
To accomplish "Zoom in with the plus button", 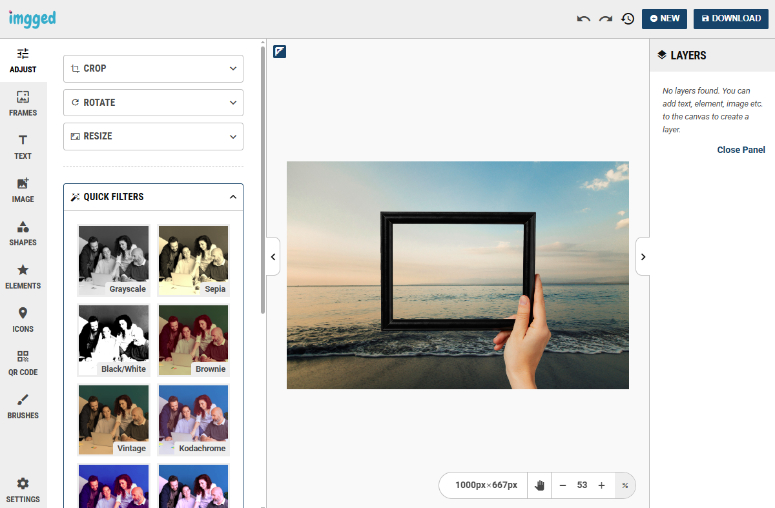I will (x=602, y=485).
